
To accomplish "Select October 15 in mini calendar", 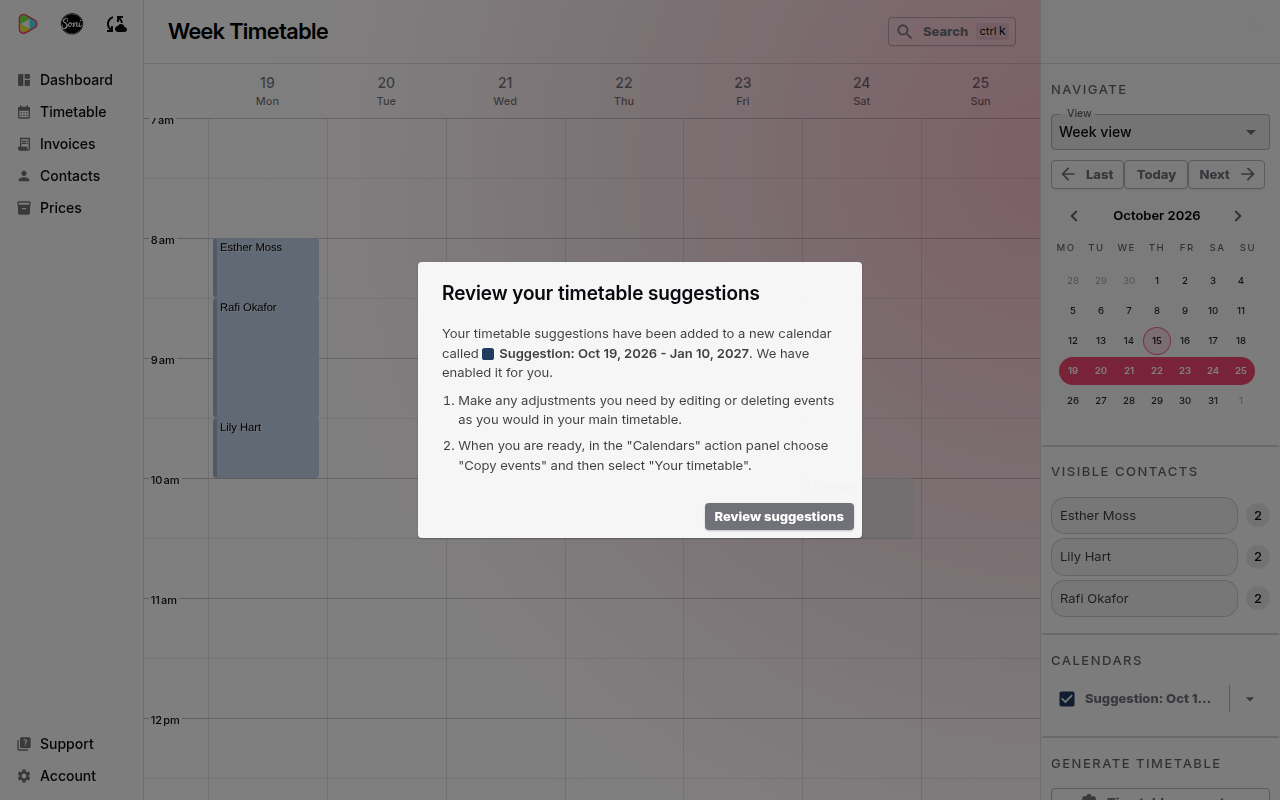I will click(x=1157, y=341).
